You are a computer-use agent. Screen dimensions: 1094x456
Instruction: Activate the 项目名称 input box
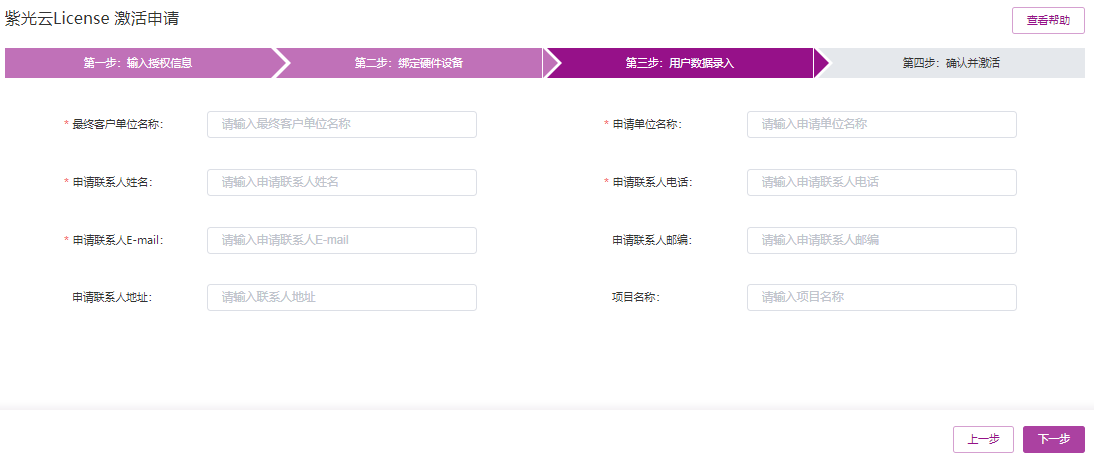pos(882,298)
